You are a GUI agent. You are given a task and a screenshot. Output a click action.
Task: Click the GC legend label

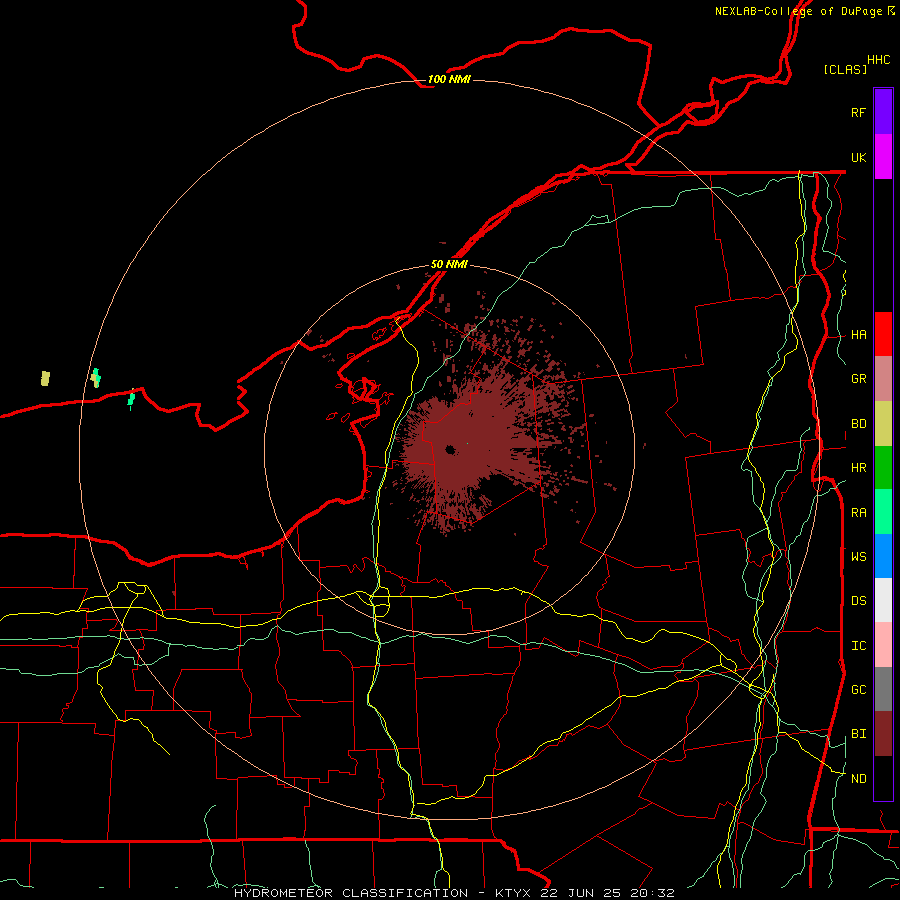[x=858, y=690]
